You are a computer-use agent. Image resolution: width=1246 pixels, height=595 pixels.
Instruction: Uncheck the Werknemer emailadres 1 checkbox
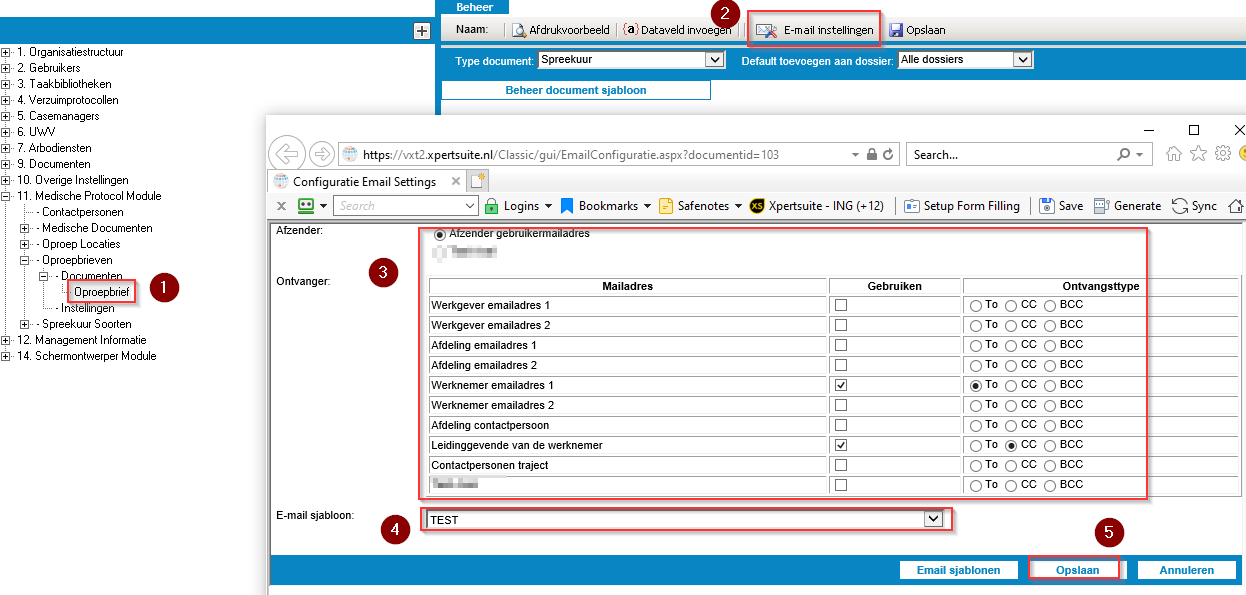click(x=841, y=385)
